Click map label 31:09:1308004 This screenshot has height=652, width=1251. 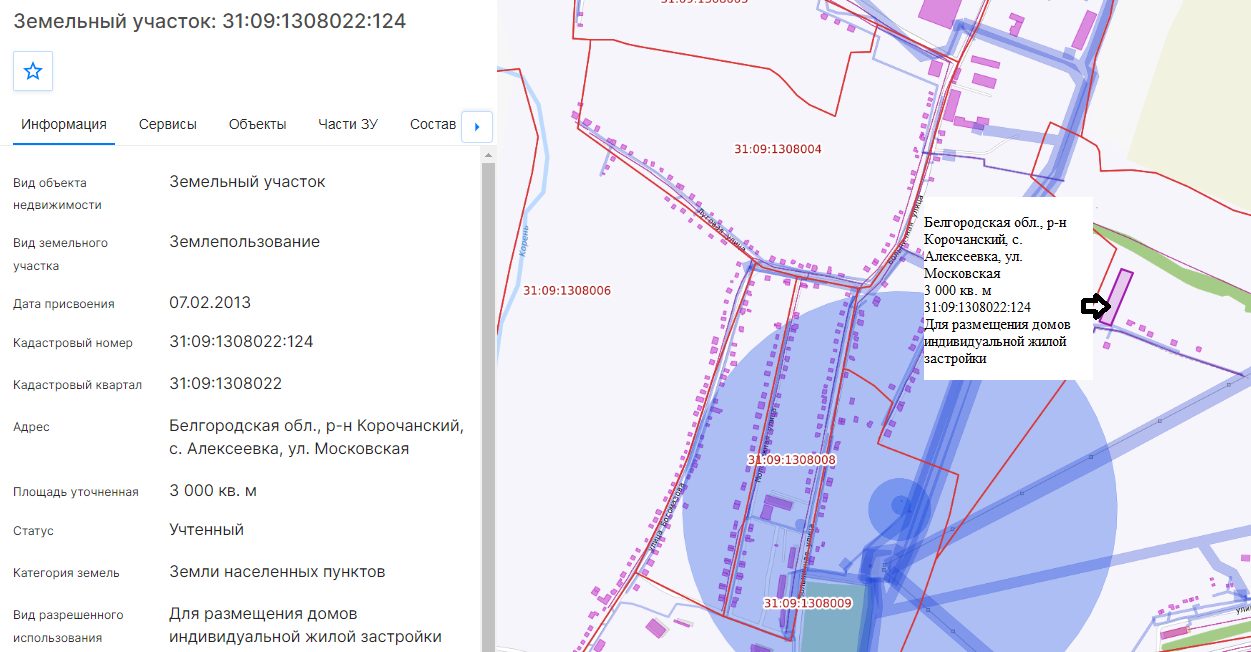[x=778, y=149]
